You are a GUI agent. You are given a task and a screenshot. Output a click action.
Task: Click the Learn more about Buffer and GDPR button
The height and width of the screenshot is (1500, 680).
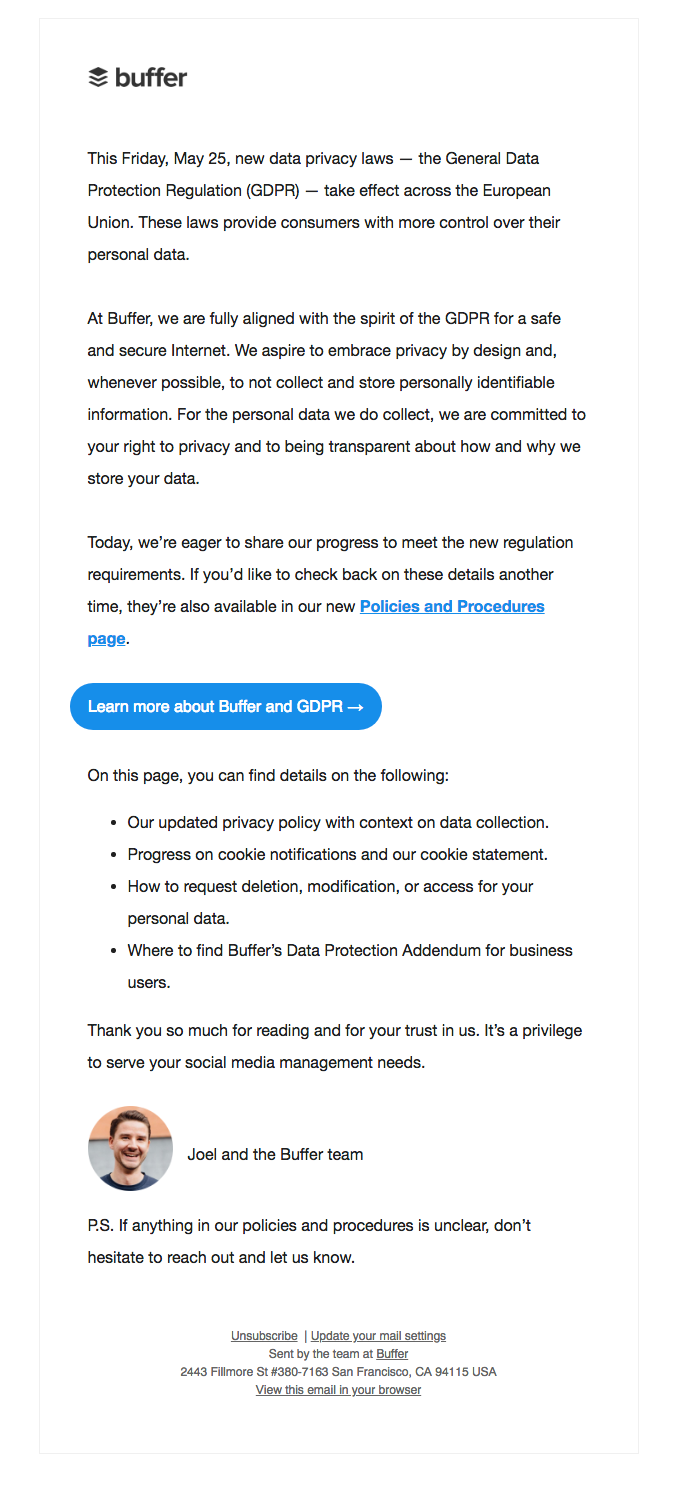[225, 706]
